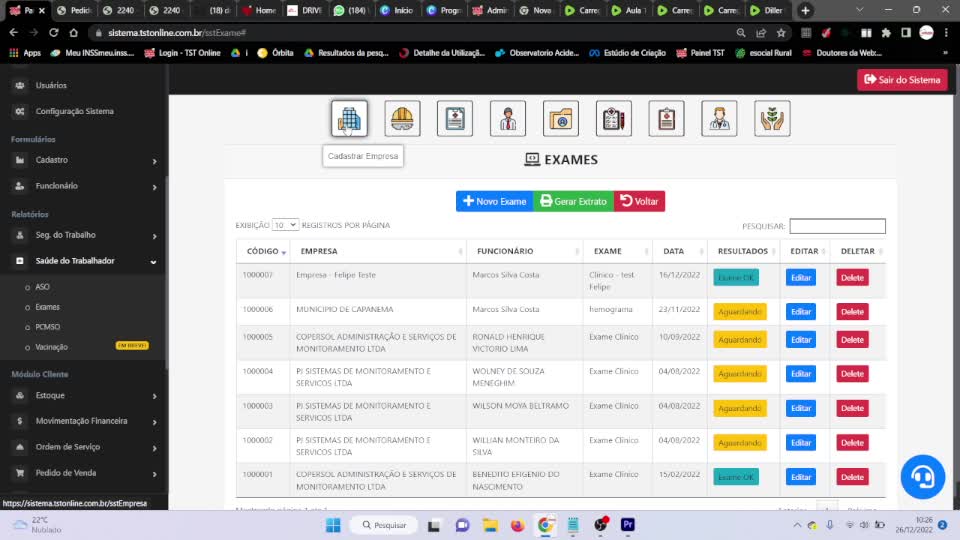The image size is (960, 540).
Task: Open the medical clipboard icon
Action: (x=666, y=118)
